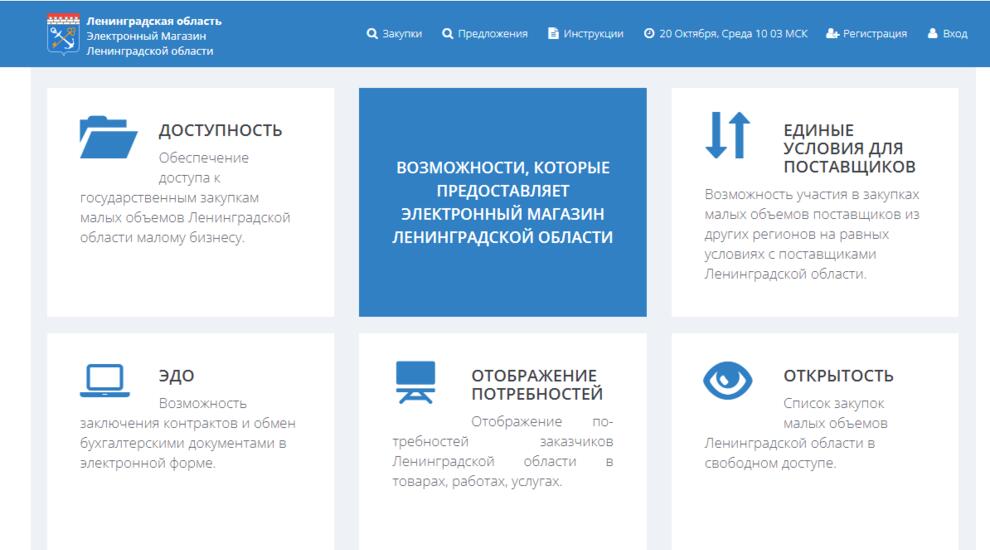Click the magnifier icon next to Закупки
This screenshot has height=550, width=990.
(x=372, y=33)
